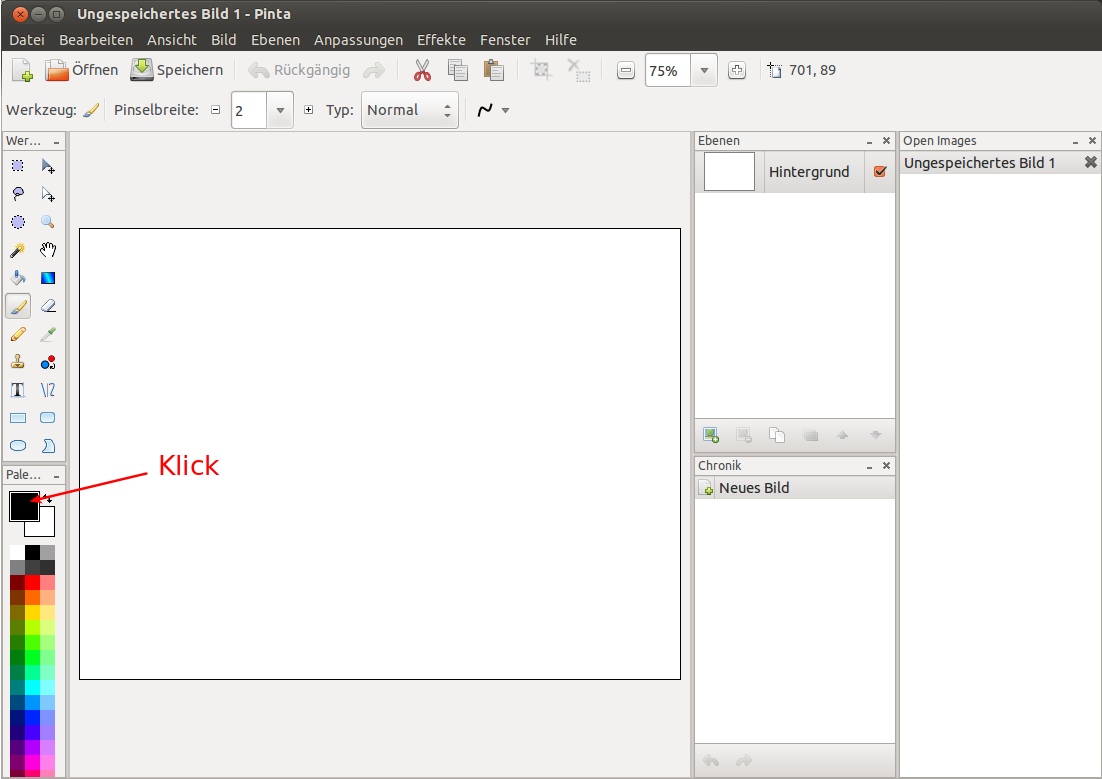Image resolution: width=1102 pixels, height=779 pixels.
Task: Select the Pencil tool
Action: pos(18,334)
